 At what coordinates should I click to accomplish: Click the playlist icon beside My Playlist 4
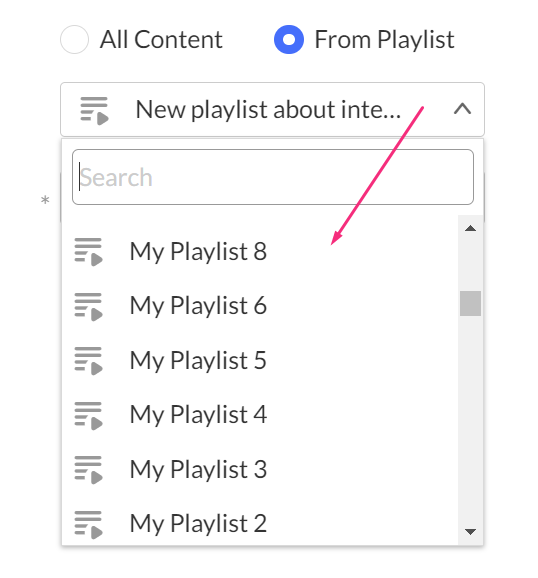[x=88, y=415]
